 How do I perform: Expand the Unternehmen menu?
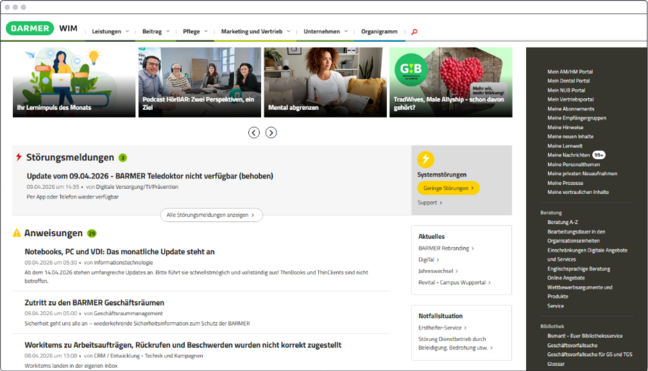pyautogui.click(x=326, y=31)
